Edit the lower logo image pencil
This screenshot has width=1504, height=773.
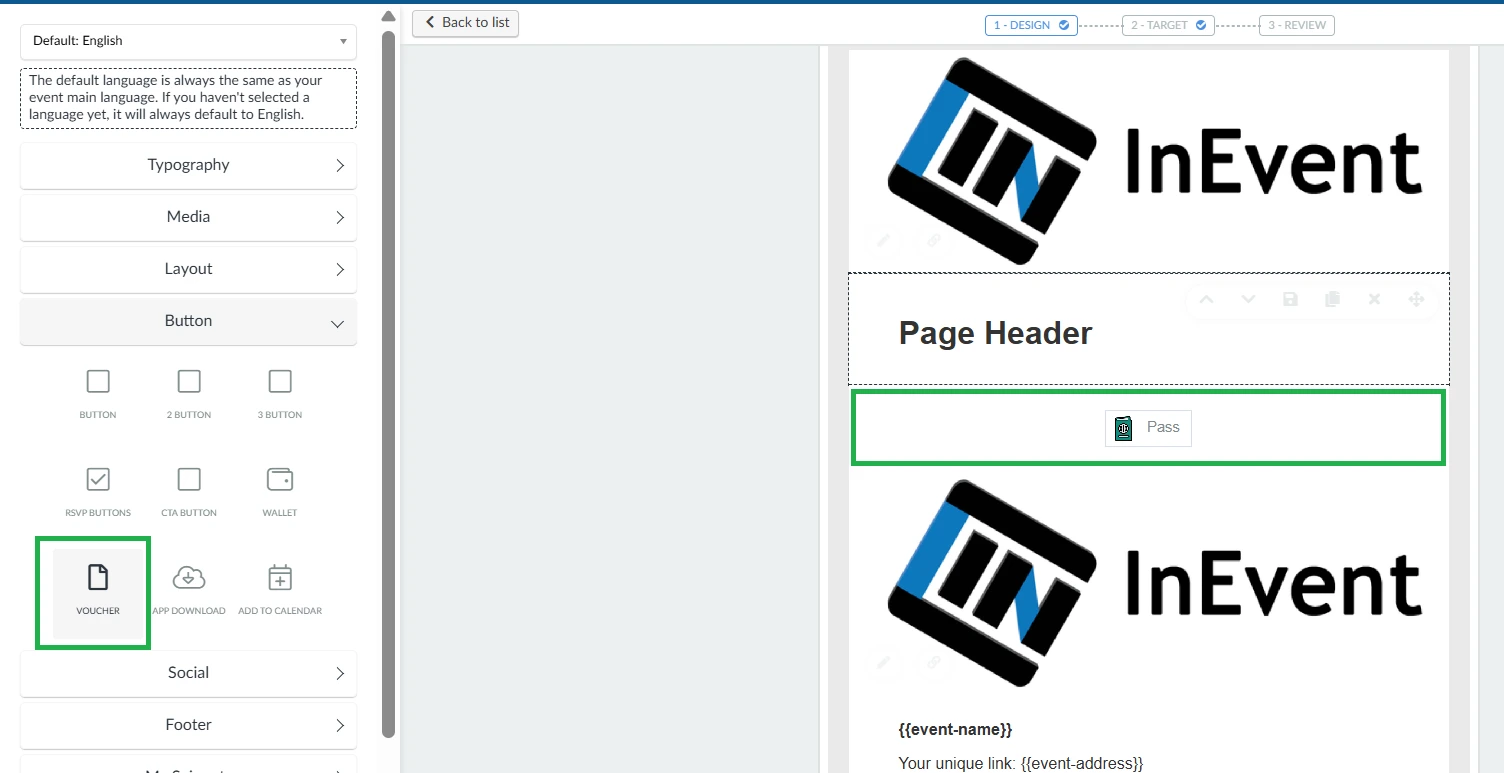point(883,662)
